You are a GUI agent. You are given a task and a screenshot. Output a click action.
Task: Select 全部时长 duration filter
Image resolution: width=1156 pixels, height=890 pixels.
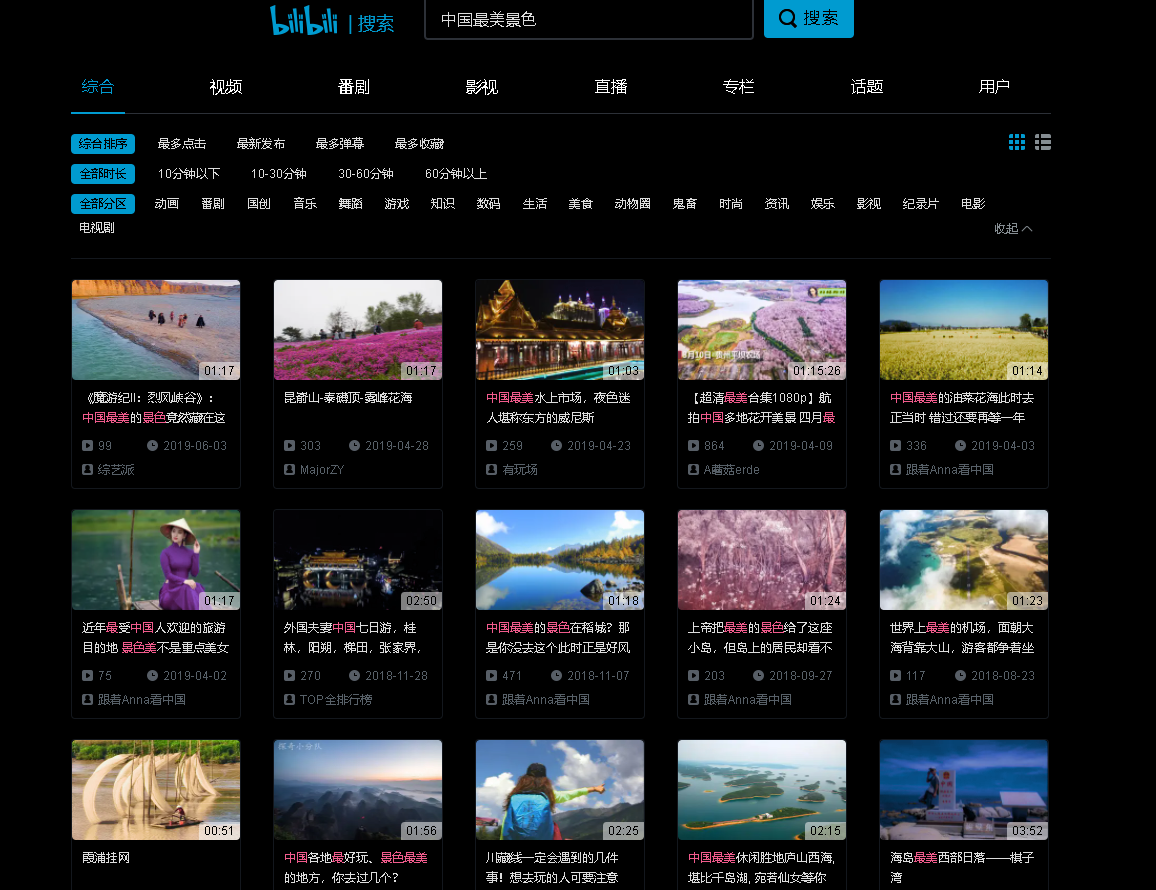pyautogui.click(x=102, y=174)
